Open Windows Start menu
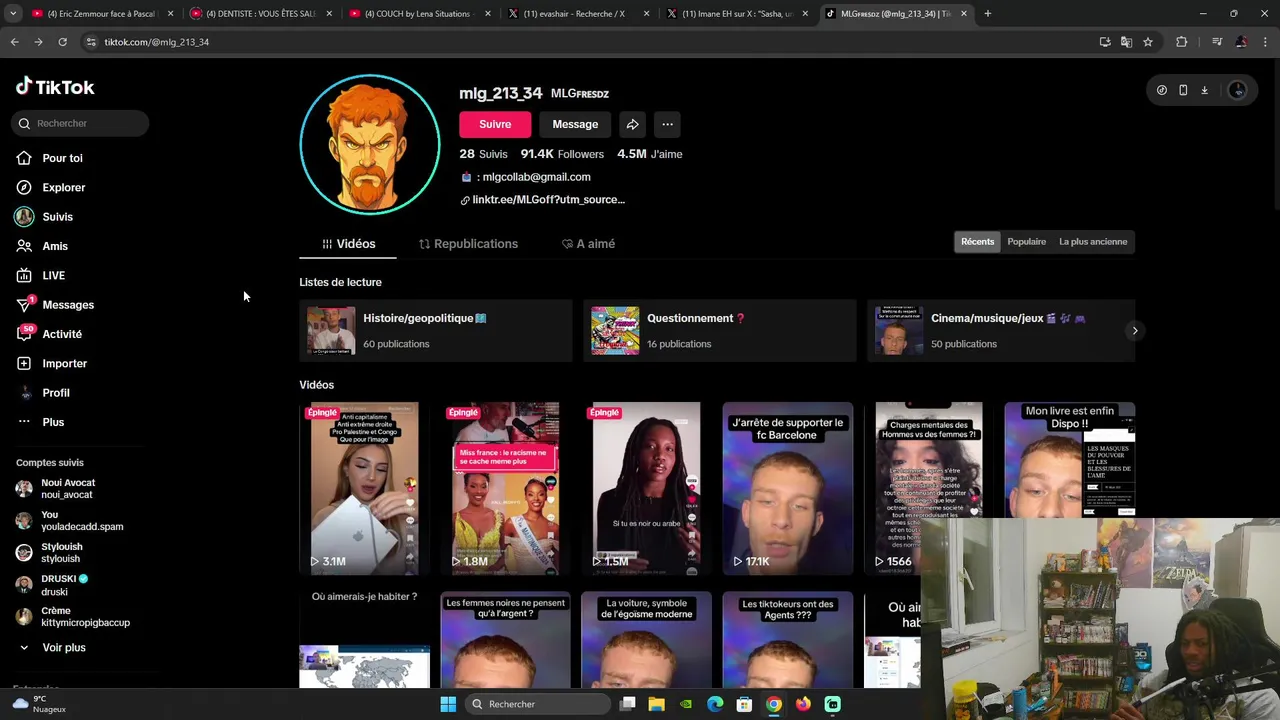Image resolution: width=1280 pixels, height=720 pixels. [448, 704]
